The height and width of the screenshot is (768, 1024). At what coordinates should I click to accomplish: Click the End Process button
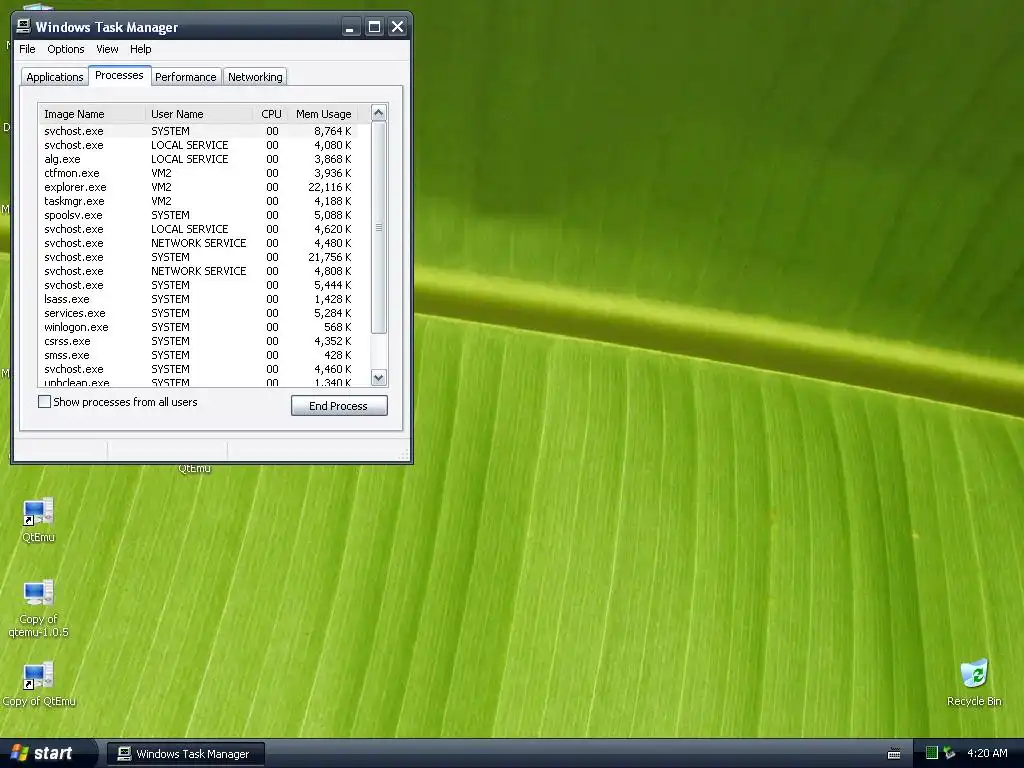339,406
